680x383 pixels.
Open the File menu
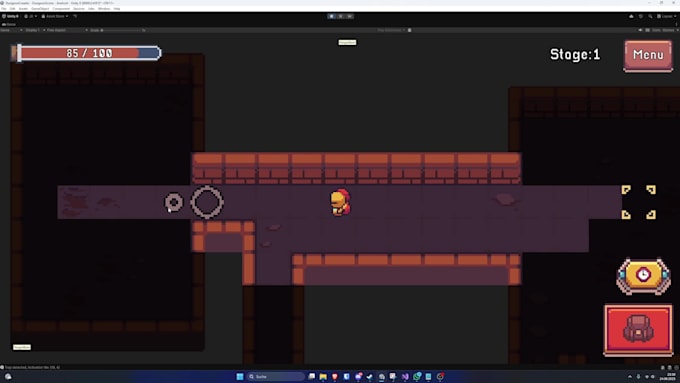click(x=3, y=9)
